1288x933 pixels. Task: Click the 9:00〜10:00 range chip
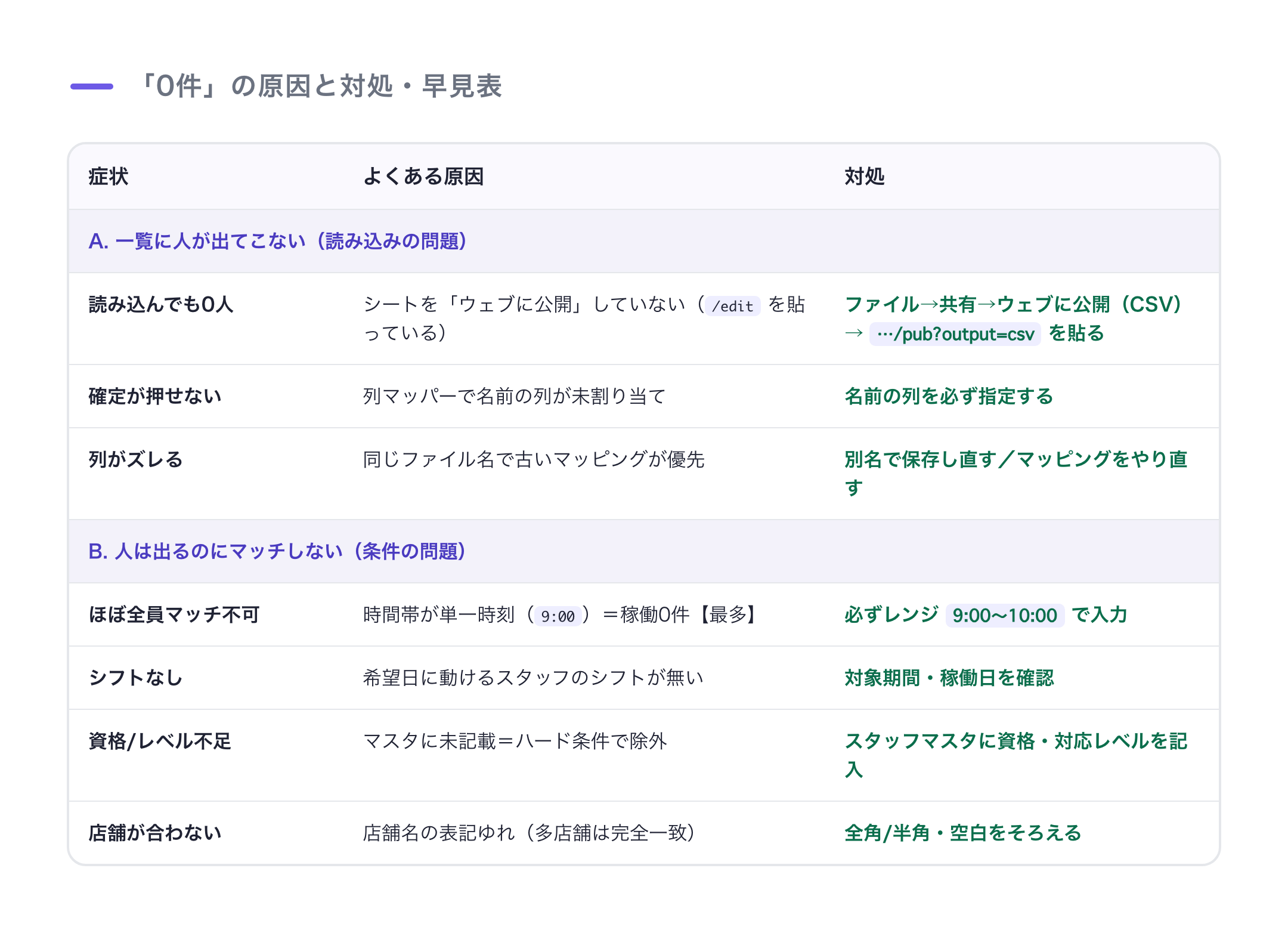click(1005, 615)
